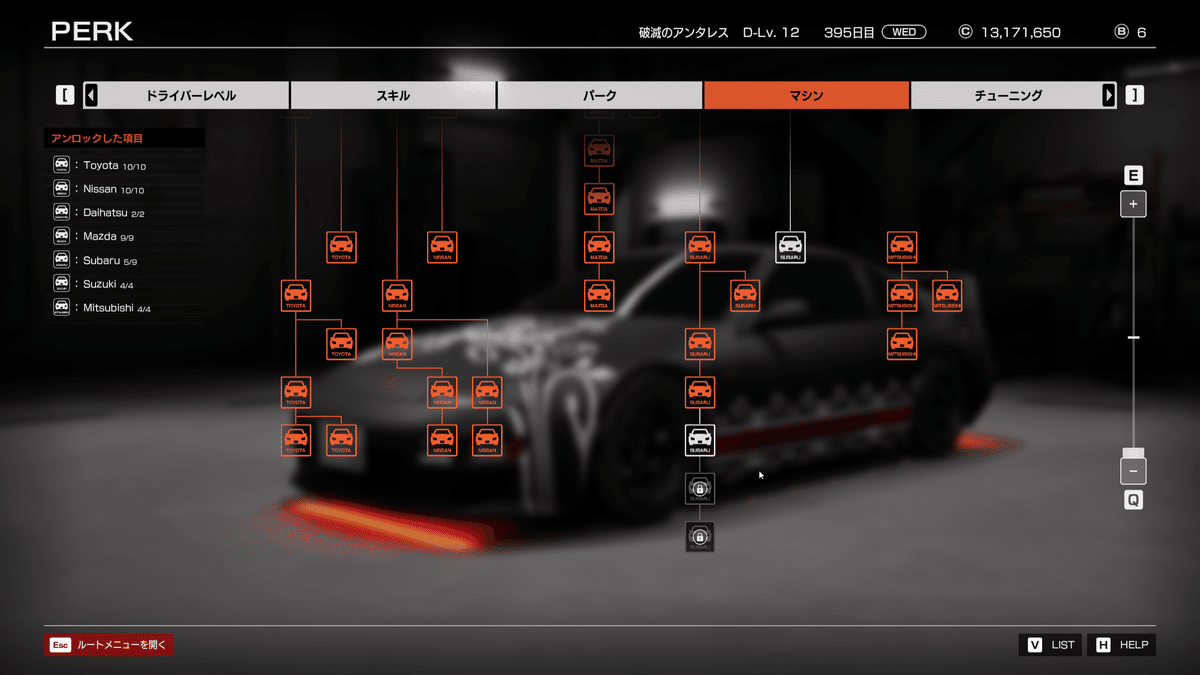Click the 13,171,650 credits amount

pos(1021,32)
